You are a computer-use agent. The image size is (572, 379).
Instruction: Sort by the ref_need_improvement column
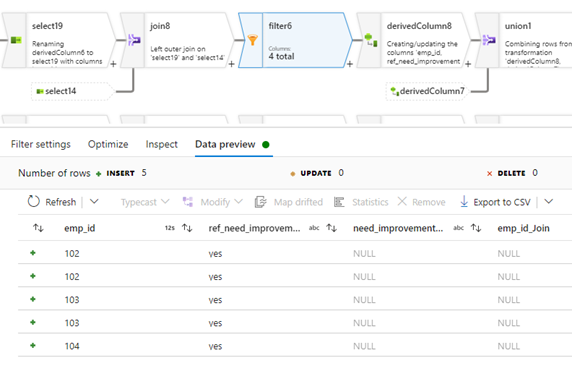tap(187, 228)
